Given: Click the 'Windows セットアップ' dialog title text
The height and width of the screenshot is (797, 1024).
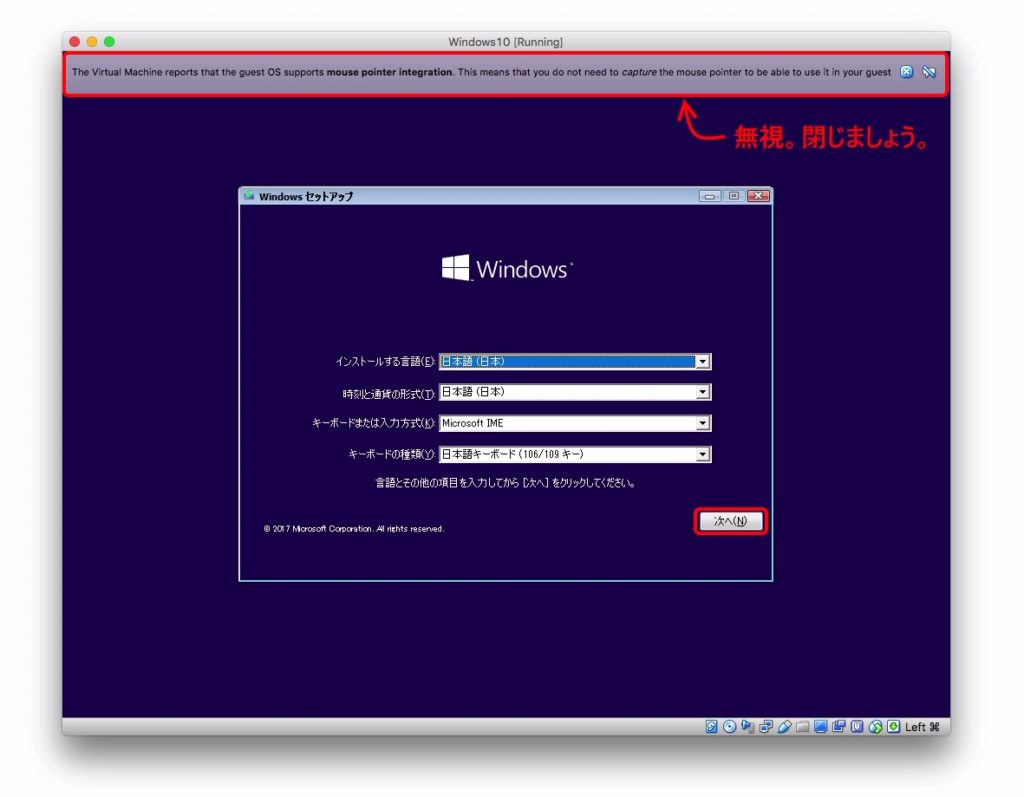Looking at the screenshot, I should 306,196.
